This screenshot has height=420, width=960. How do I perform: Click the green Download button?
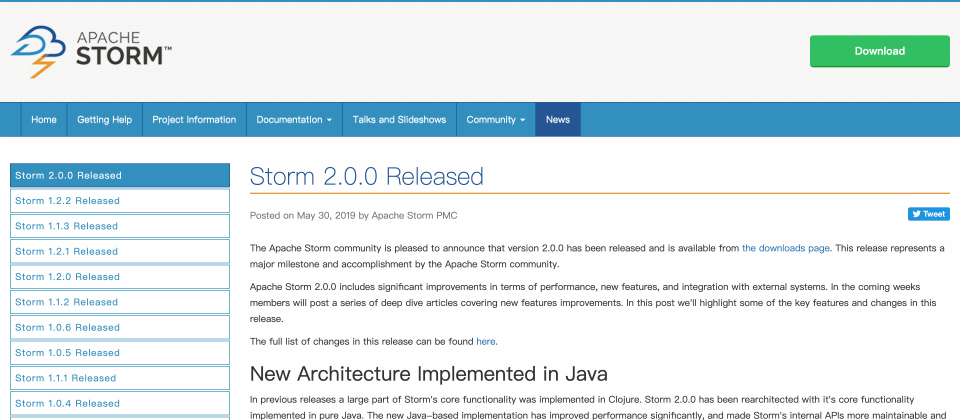click(x=879, y=51)
